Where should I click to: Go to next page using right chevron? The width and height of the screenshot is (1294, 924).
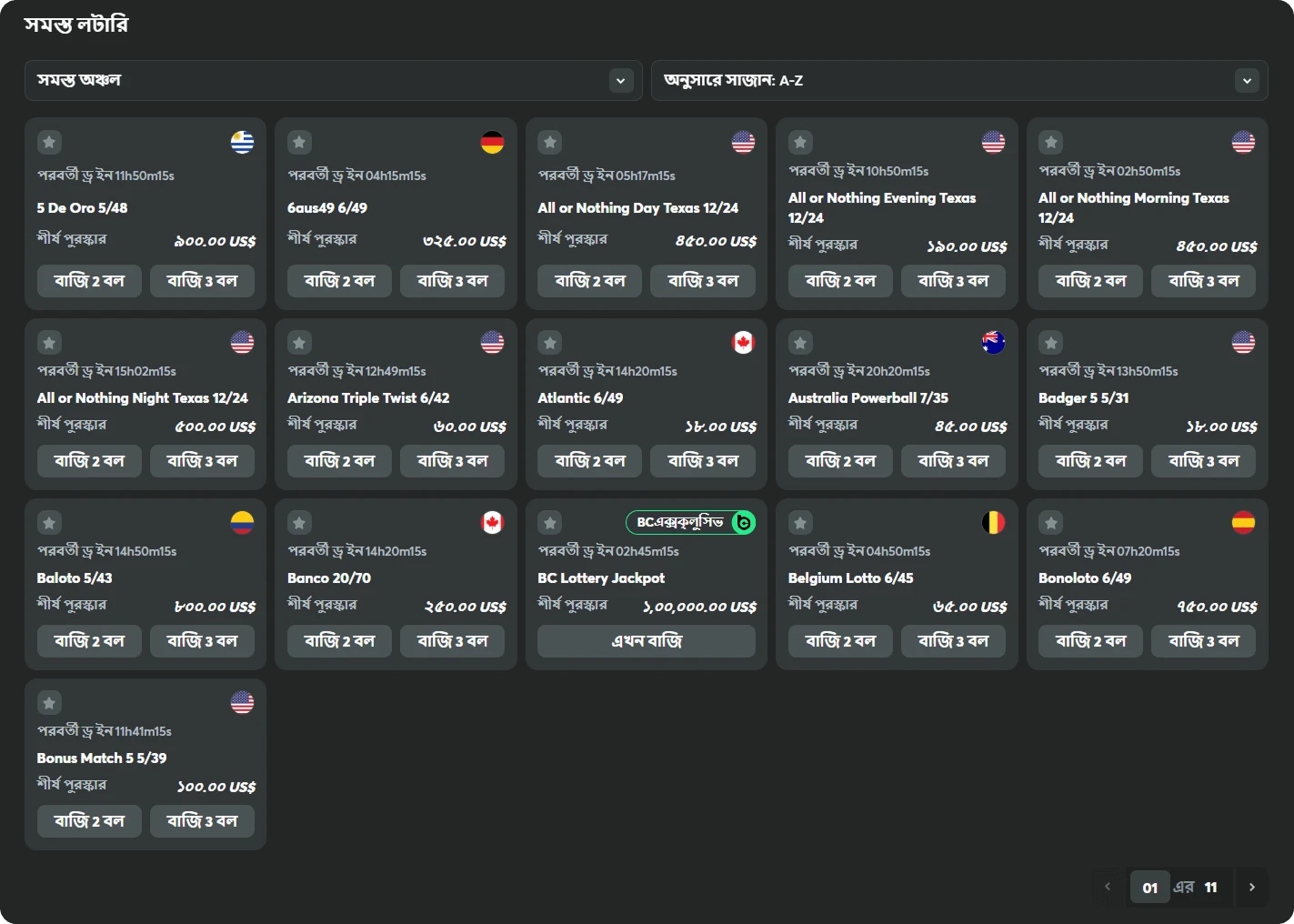[1252, 888]
